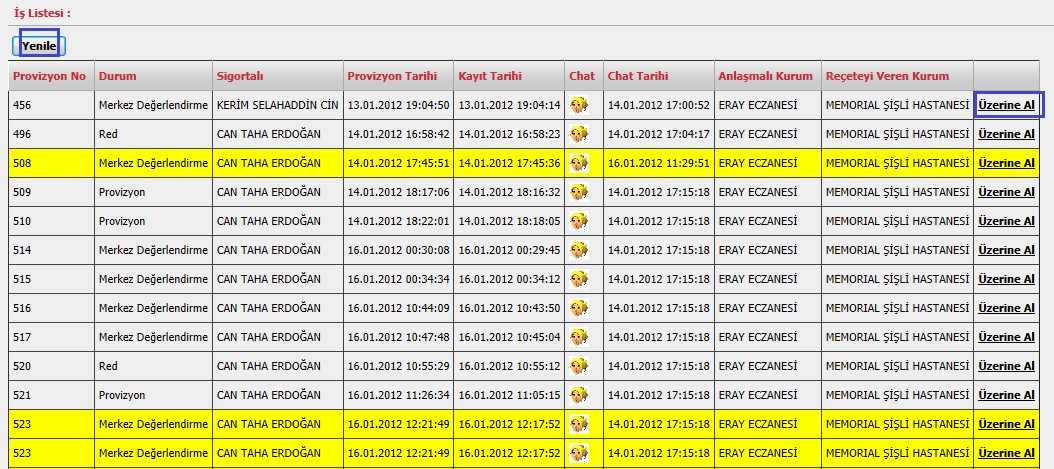Take over provizyon 510 via Üzerine Al
1054x469 pixels.
click(x=1006, y=221)
